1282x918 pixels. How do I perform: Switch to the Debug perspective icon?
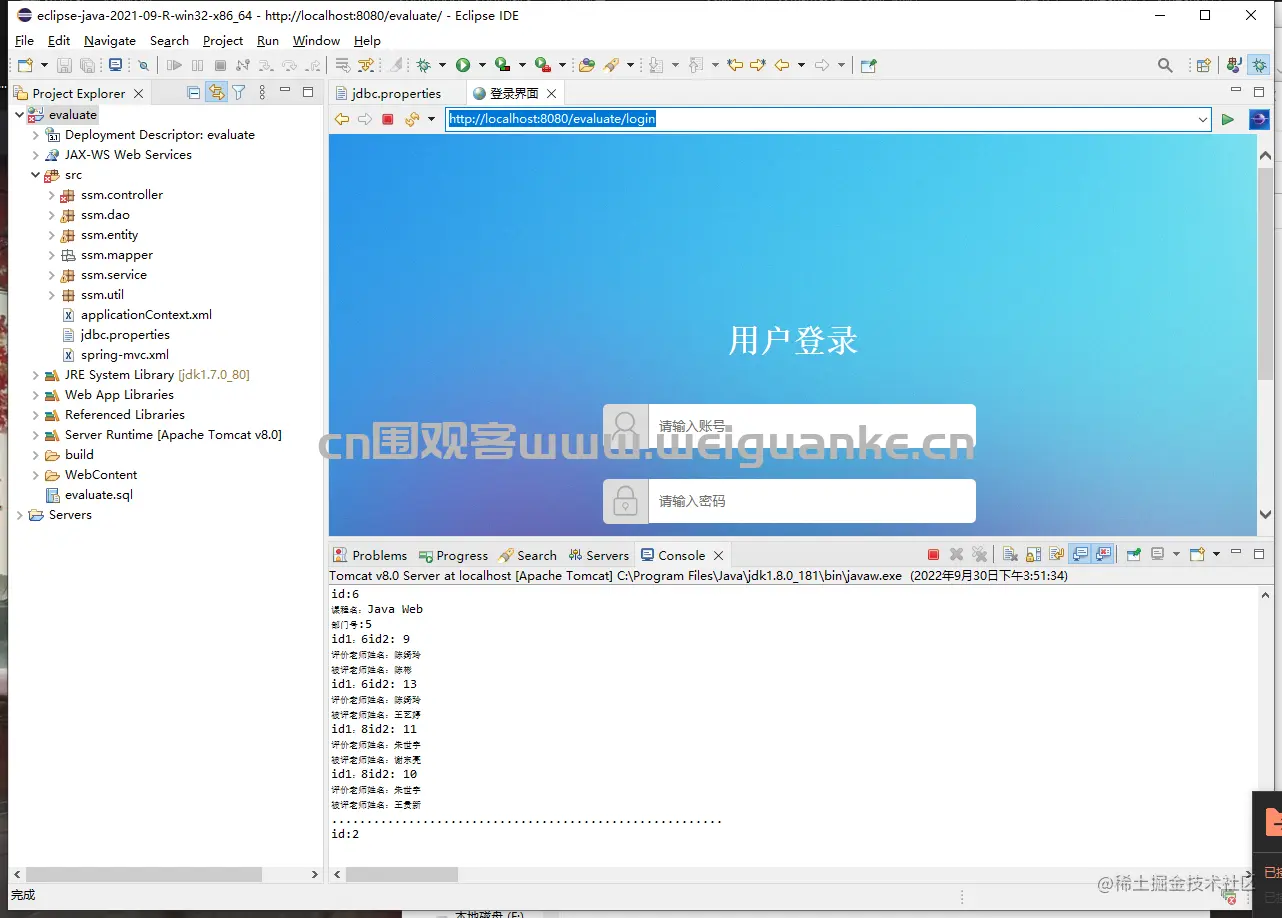tap(1259, 65)
